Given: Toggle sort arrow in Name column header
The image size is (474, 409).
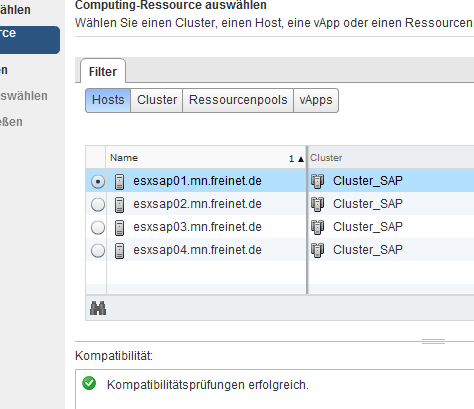Looking at the screenshot, I should [301, 159].
